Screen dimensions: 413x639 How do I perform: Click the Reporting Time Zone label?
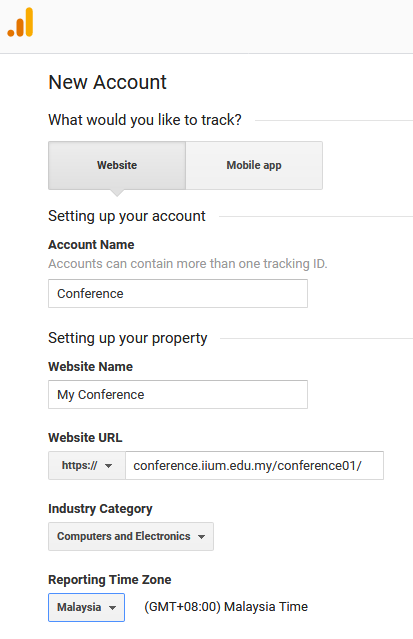click(110, 580)
